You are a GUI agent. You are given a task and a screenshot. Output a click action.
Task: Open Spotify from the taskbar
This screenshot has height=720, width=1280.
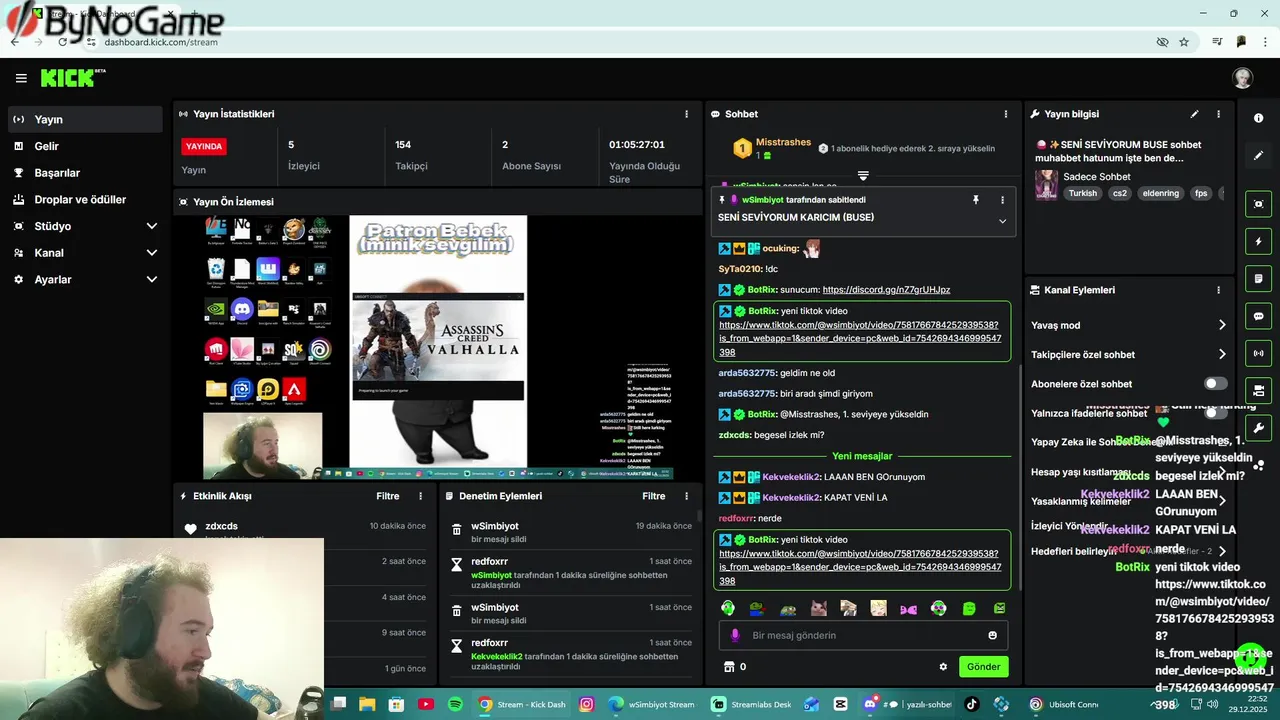pyautogui.click(x=456, y=704)
